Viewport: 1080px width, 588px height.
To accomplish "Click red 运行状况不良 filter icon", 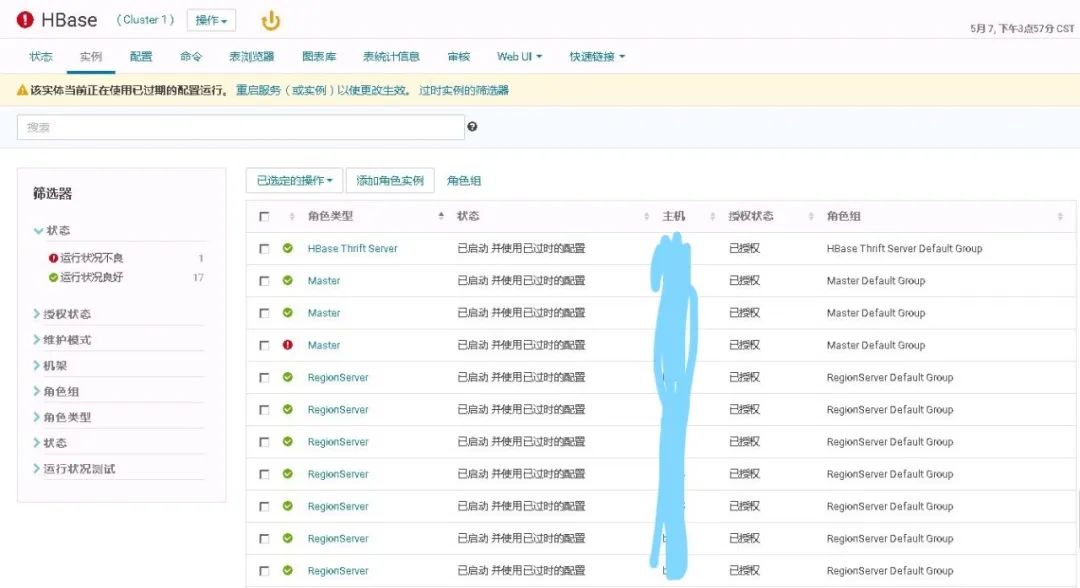I will pos(53,258).
